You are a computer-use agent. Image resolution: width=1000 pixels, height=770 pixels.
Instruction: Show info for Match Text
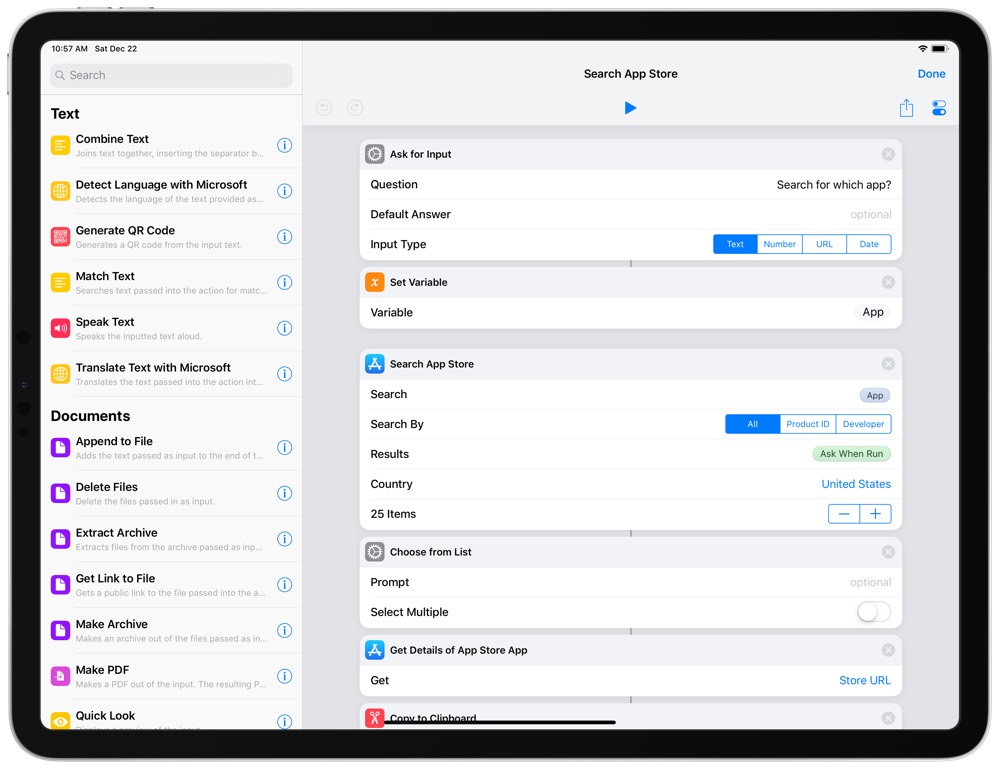pos(284,283)
